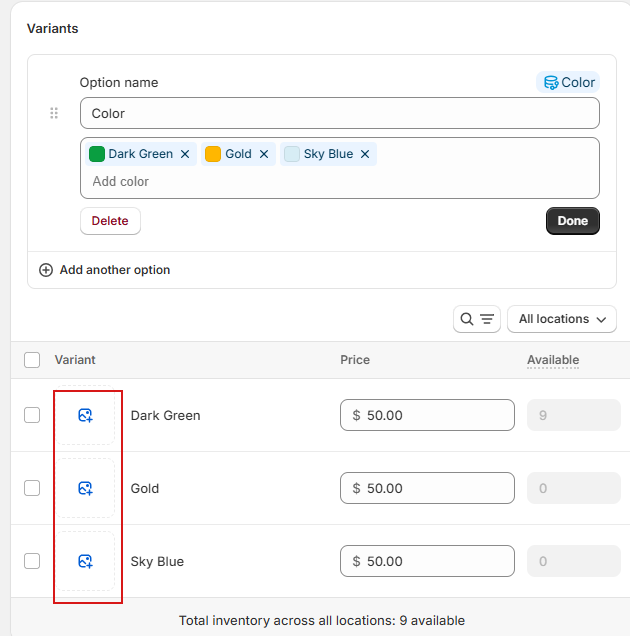
Task: Click Add another option
Action: coord(105,270)
